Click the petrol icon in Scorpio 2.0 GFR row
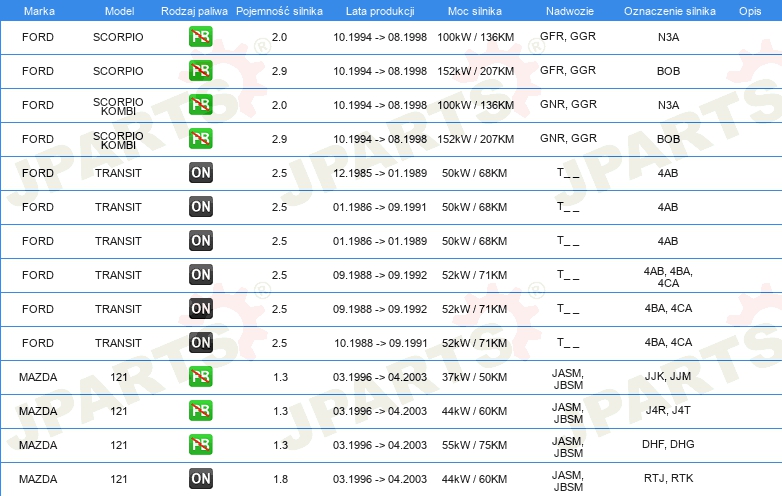The height and width of the screenshot is (496, 782). [200, 36]
